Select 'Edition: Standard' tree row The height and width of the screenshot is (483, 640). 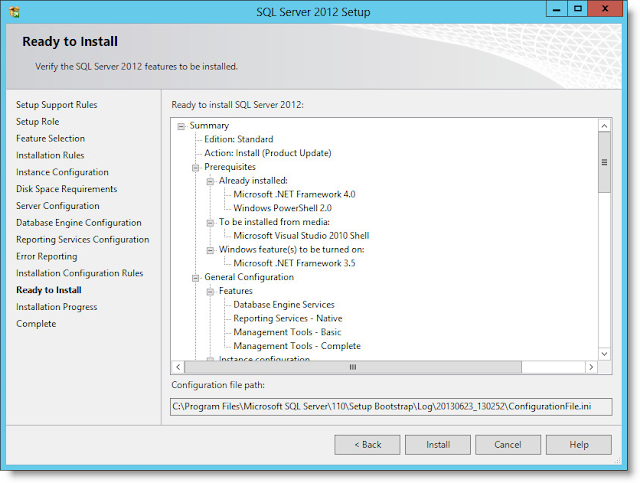(239, 139)
